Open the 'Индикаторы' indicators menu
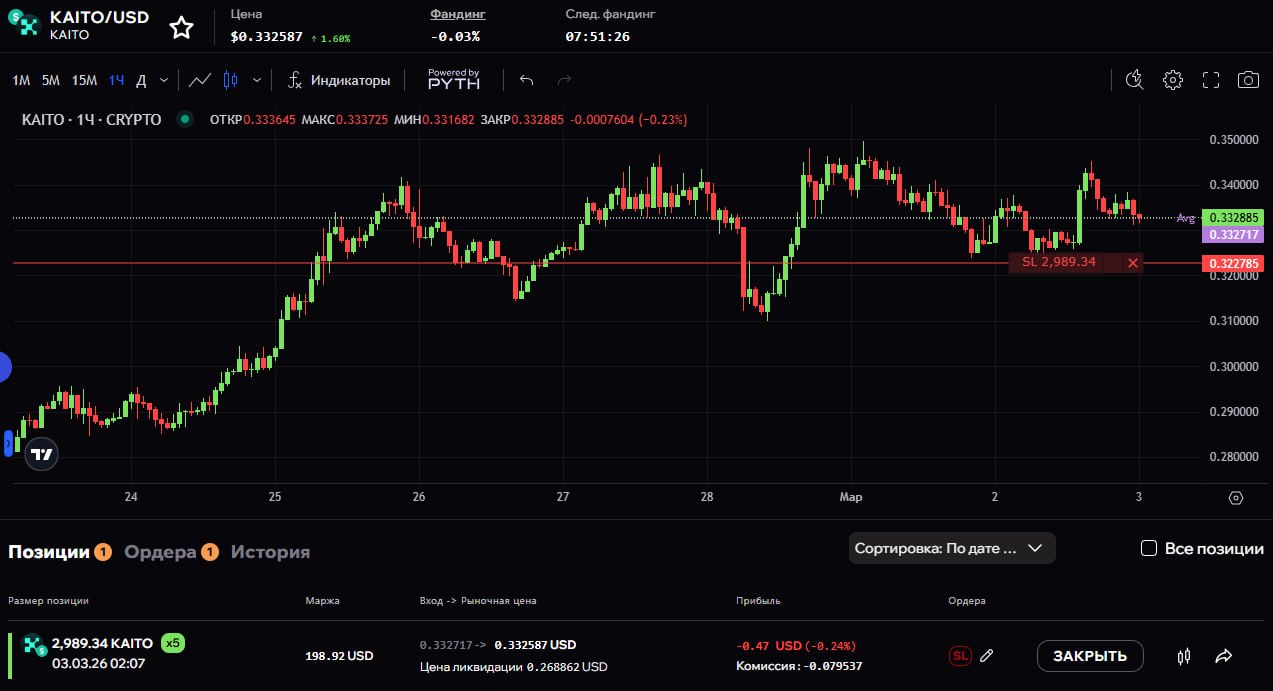The width and height of the screenshot is (1273, 691). coord(339,80)
